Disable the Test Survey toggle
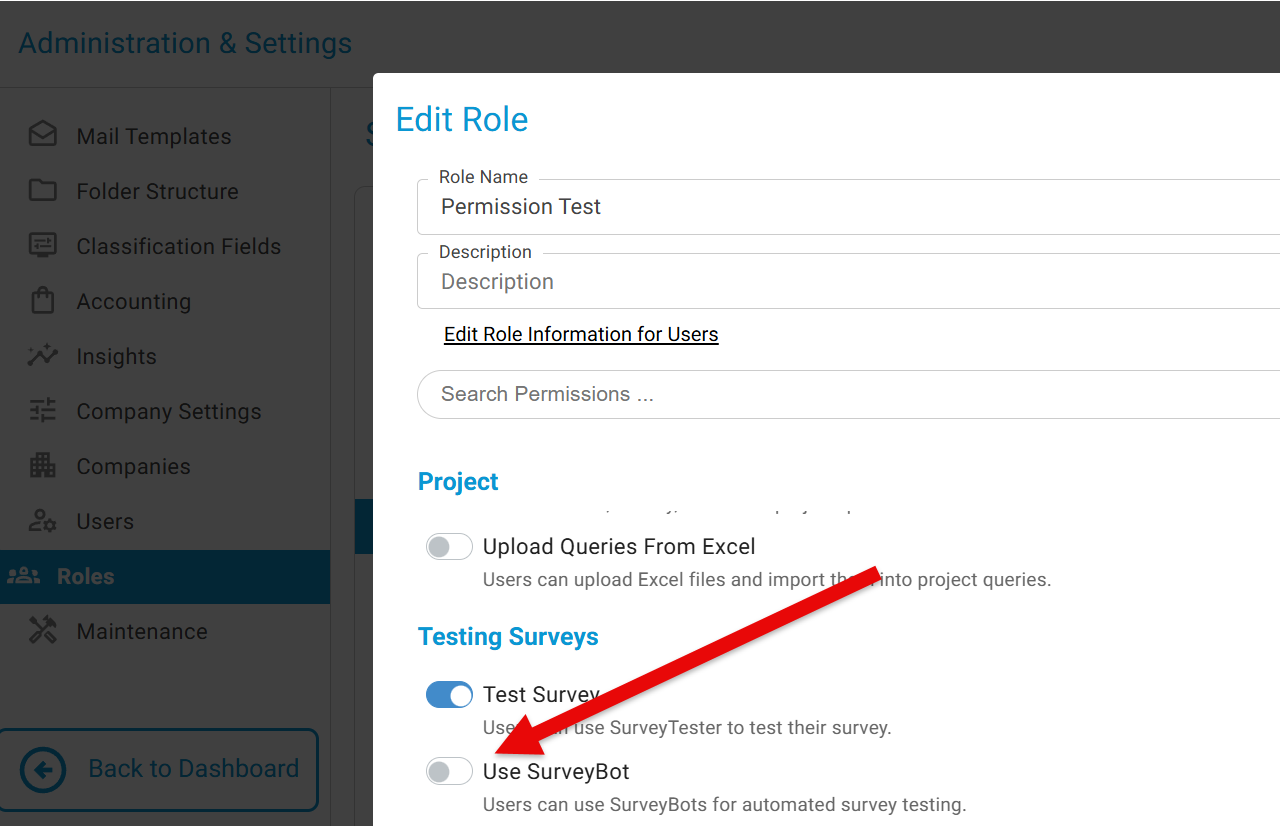1280x826 pixels. pos(449,695)
